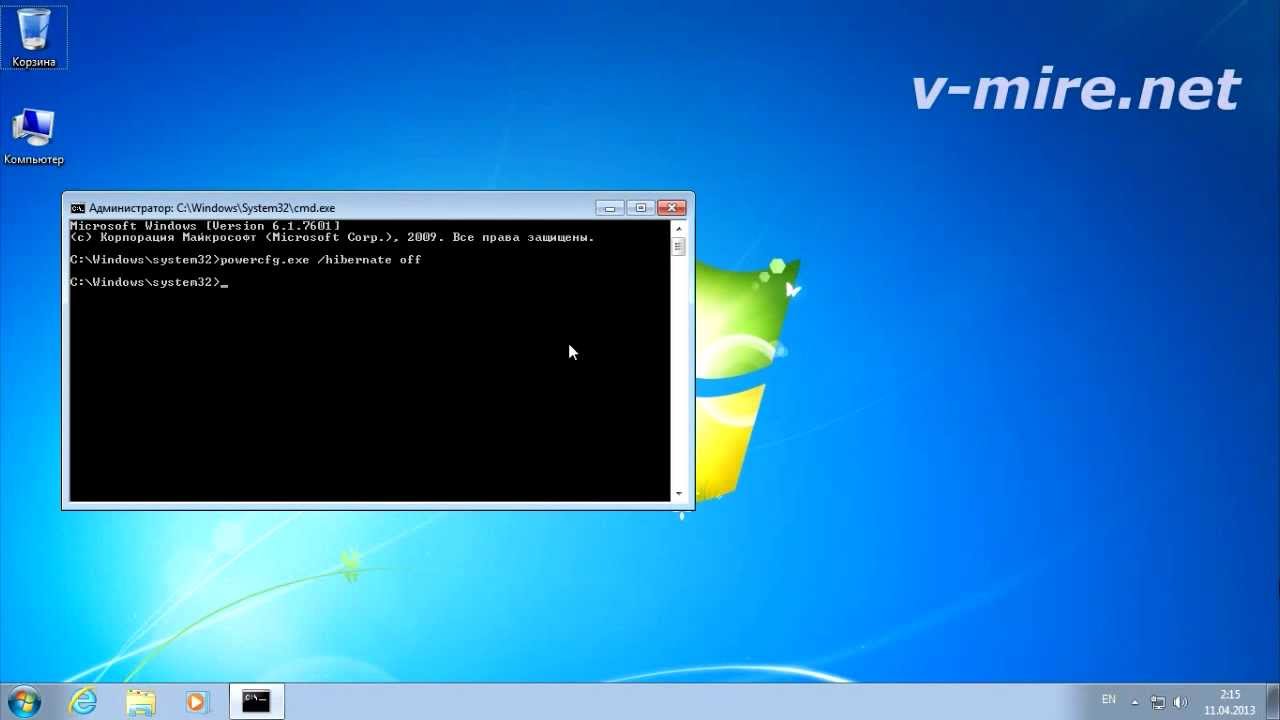Viewport: 1280px width, 720px height.
Task: Open the Windows Start orb
Action: click(x=24, y=701)
